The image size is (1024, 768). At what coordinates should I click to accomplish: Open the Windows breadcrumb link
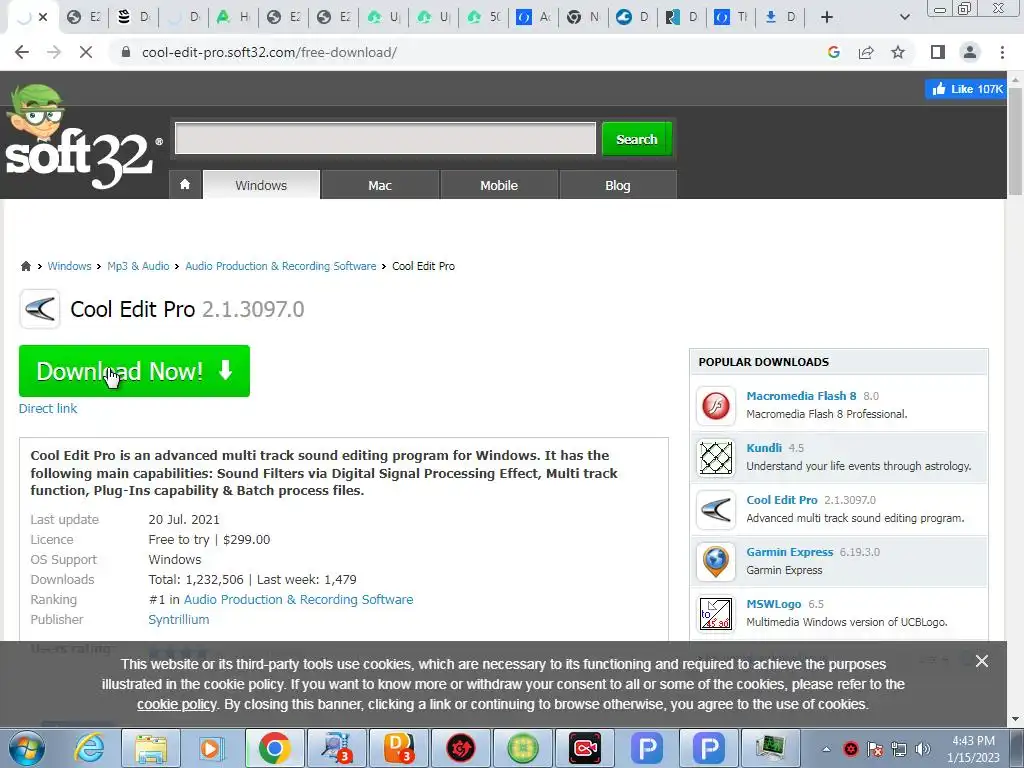tap(69, 266)
